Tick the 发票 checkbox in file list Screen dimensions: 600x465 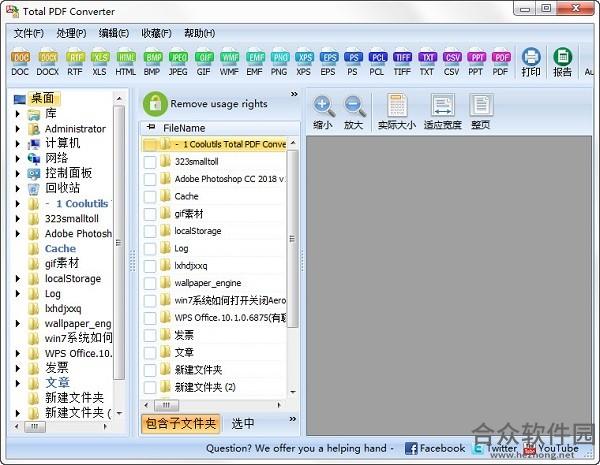point(150,336)
